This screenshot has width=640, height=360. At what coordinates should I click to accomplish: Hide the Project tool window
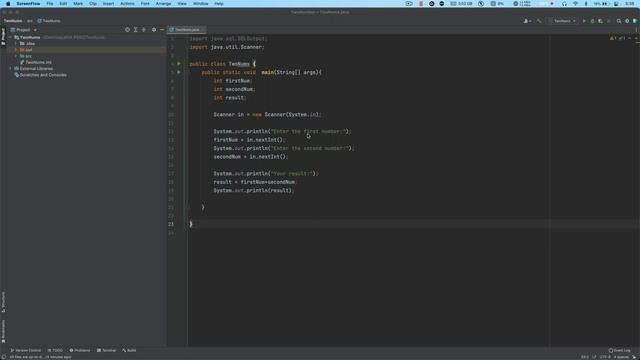click(x=162, y=30)
